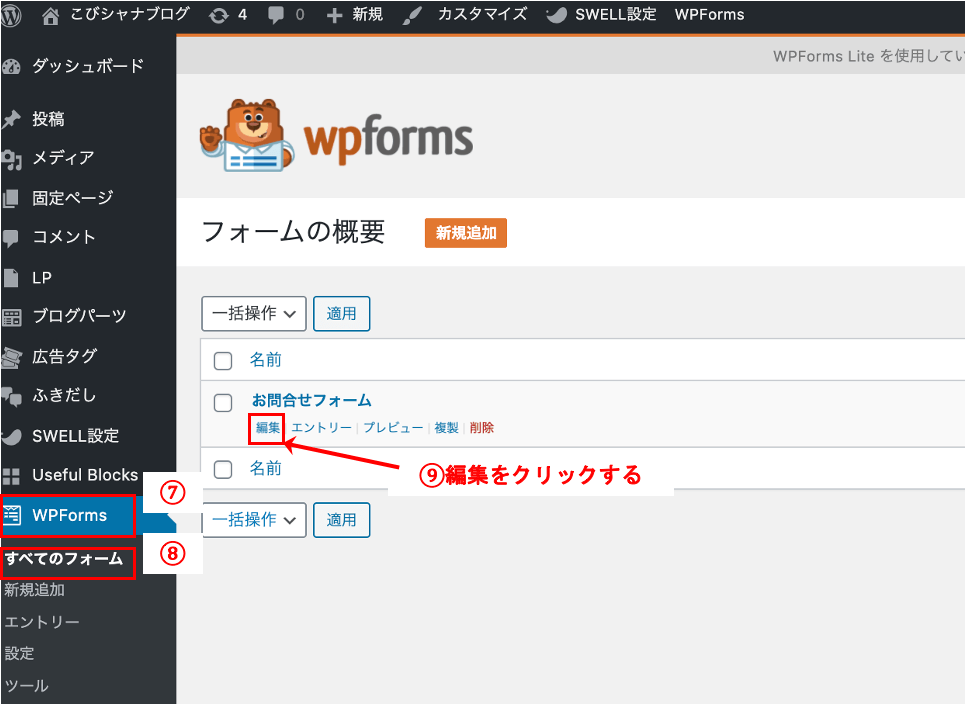Click the bottom 適用 button

click(x=341, y=520)
